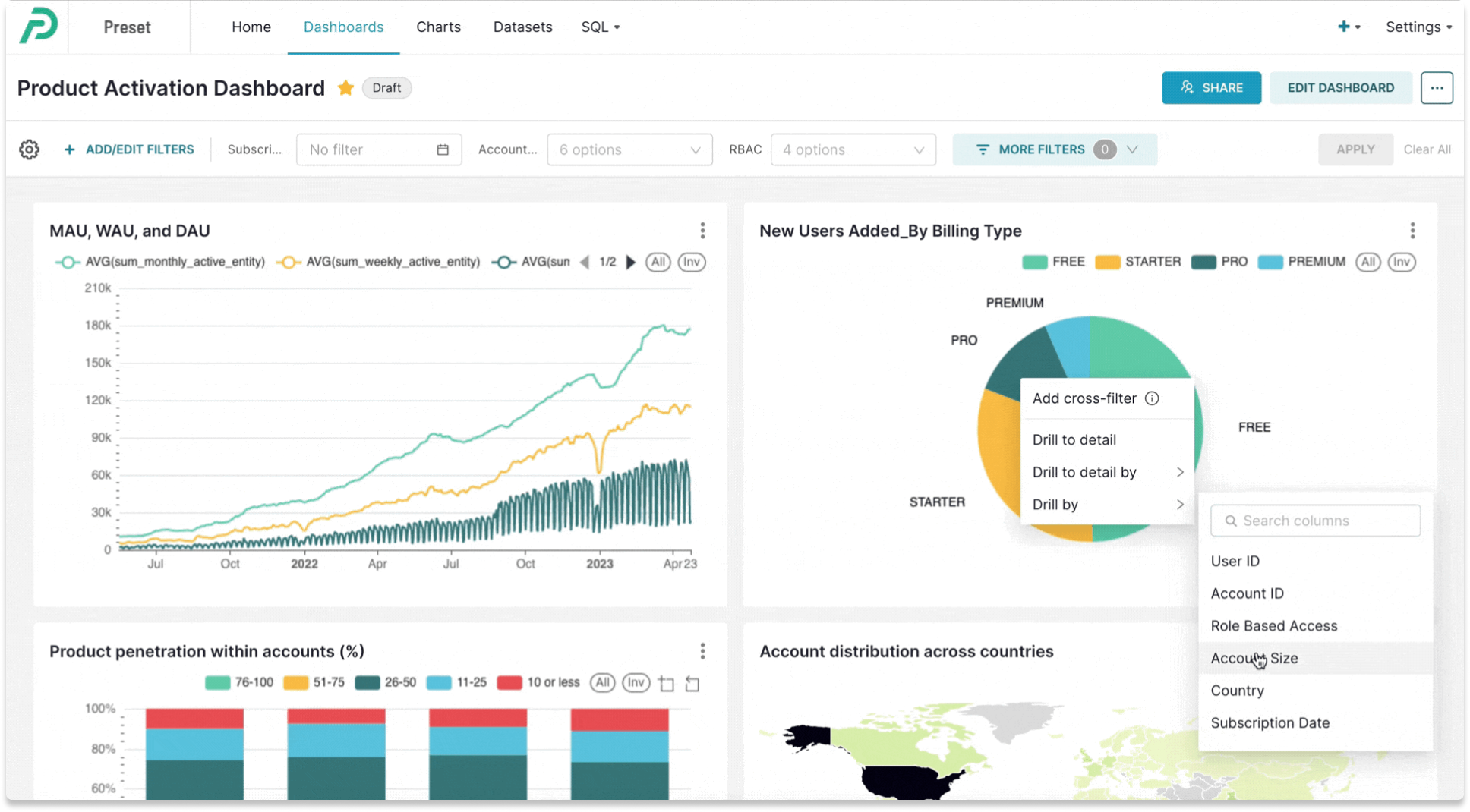Click the Clear All link

click(x=1427, y=149)
